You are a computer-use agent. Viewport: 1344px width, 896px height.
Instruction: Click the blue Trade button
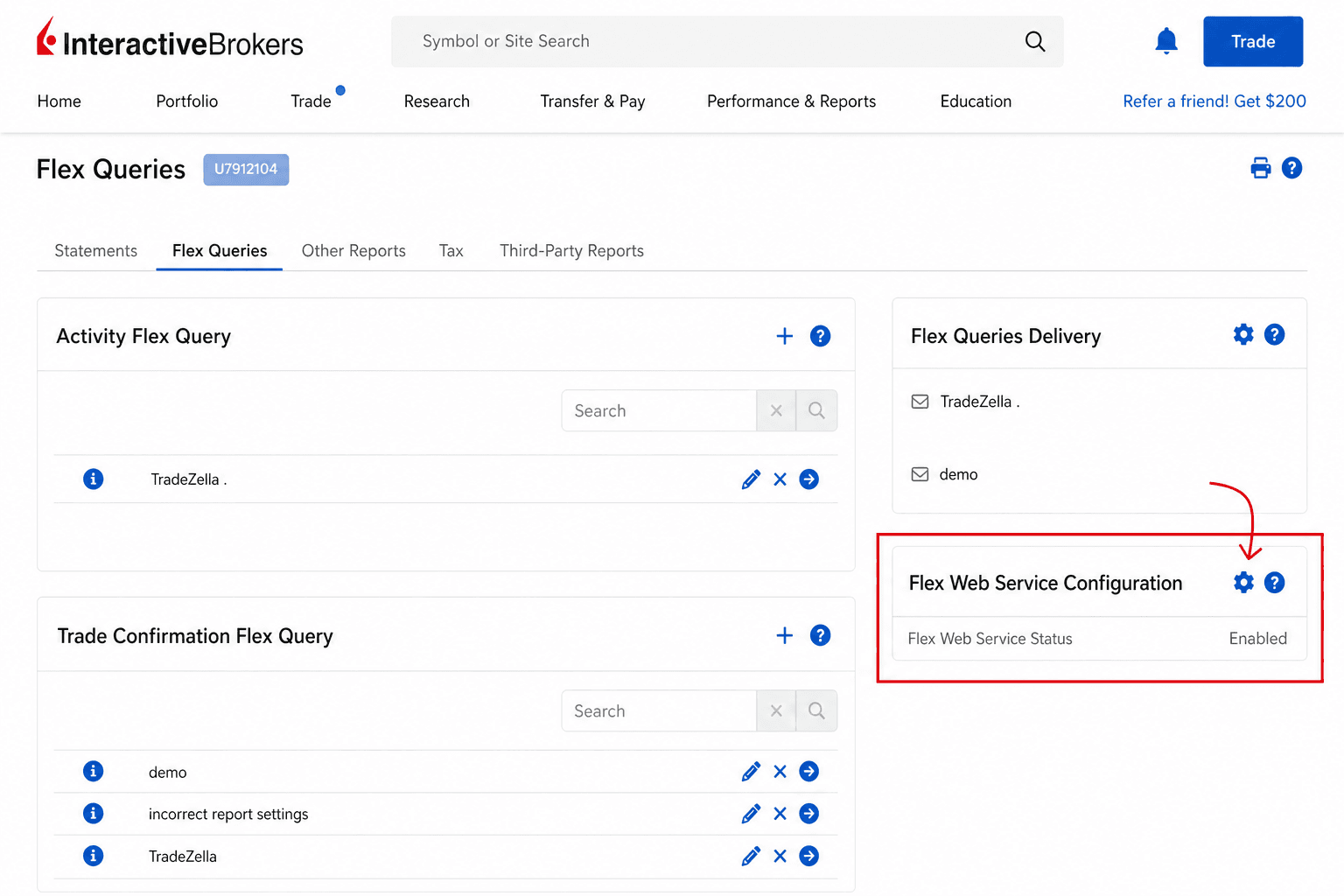point(1253,41)
